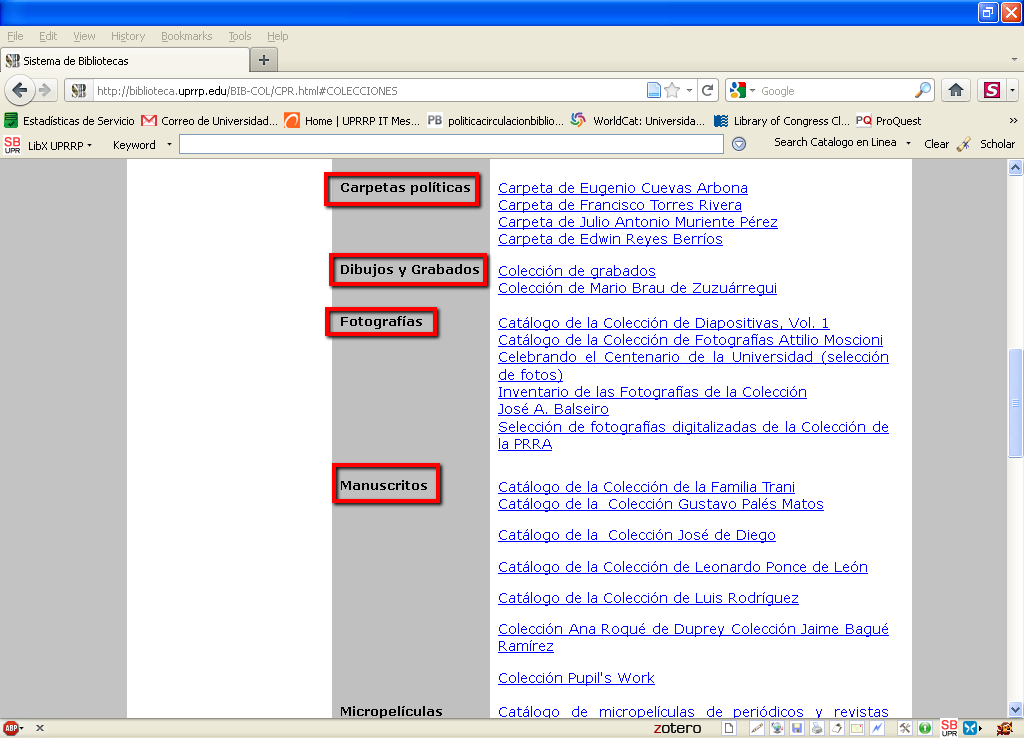The width and height of the screenshot is (1024, 738).
Task: Open the LibX UPRRP dropdown menu
Action: pyautogui.click(x=59, y=145)
